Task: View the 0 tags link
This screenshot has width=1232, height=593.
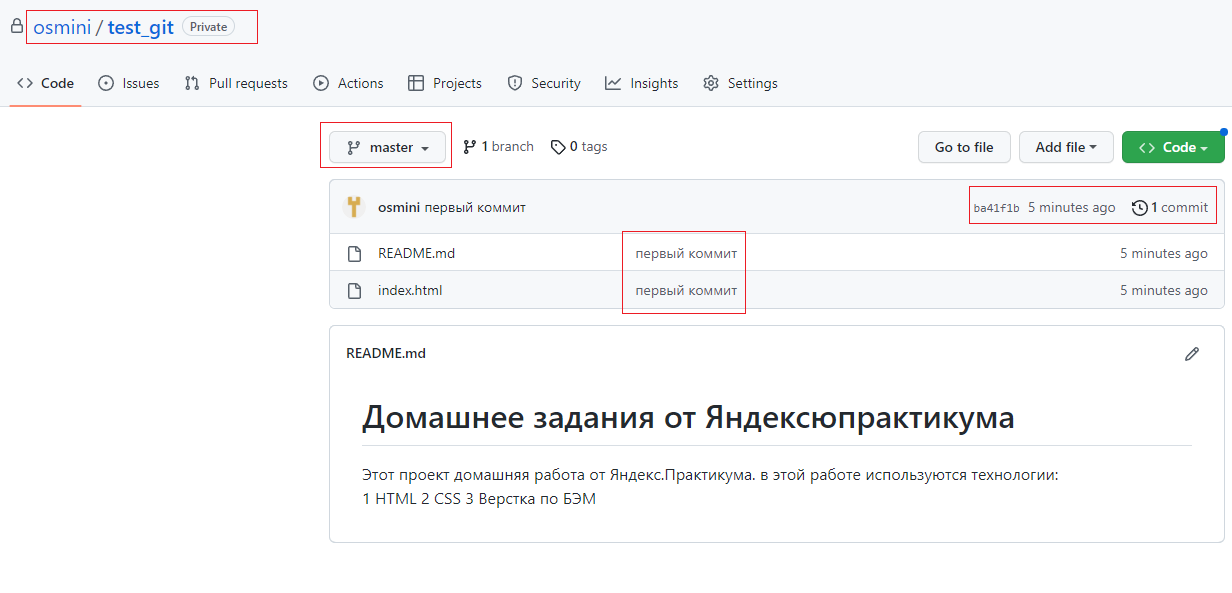Action: click(x=579, y=146)
